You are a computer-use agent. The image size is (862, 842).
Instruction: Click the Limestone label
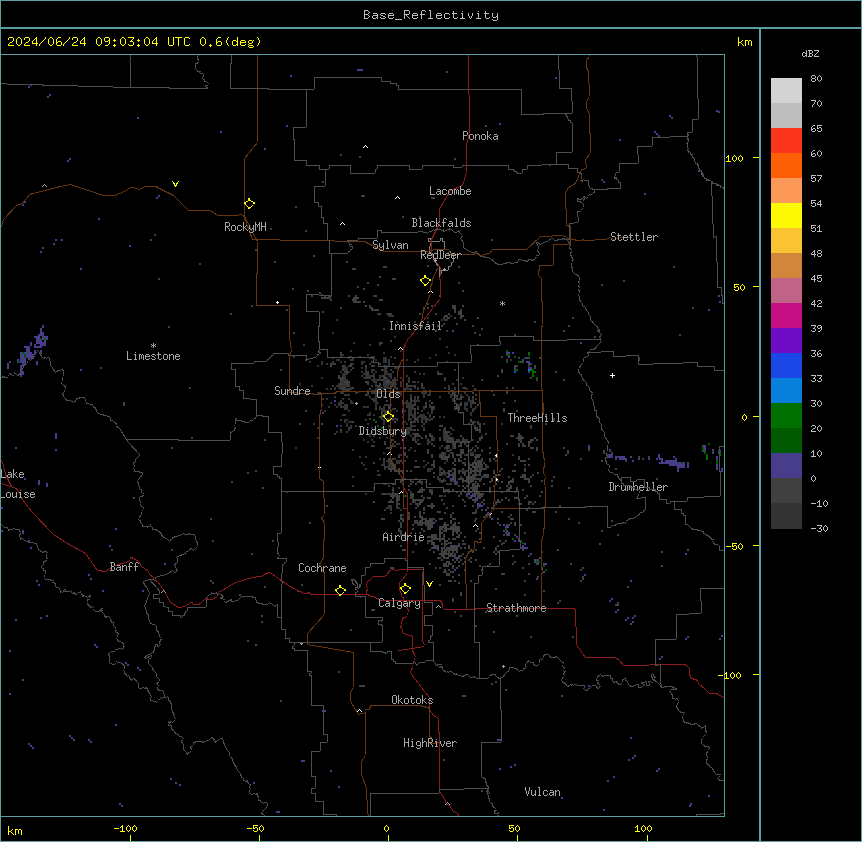153,356
